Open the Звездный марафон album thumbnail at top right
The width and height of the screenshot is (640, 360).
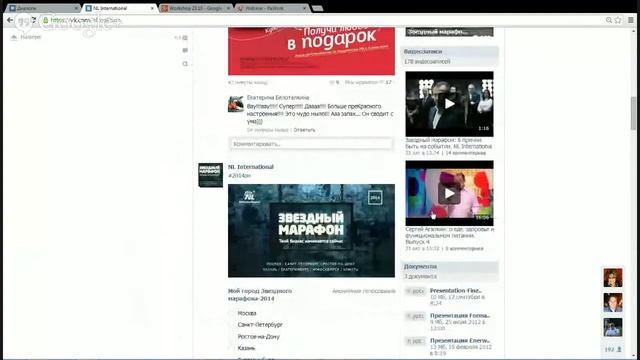449,32
